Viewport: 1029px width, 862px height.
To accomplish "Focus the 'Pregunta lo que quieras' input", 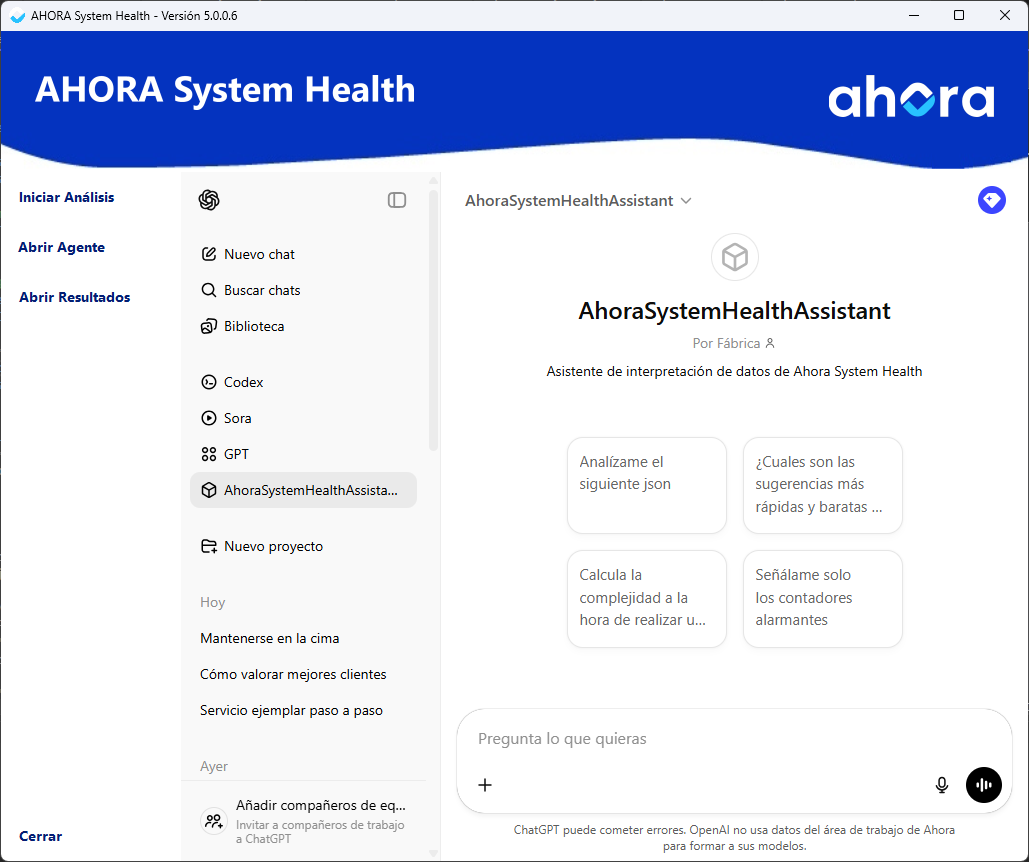I will click(734, 739).
